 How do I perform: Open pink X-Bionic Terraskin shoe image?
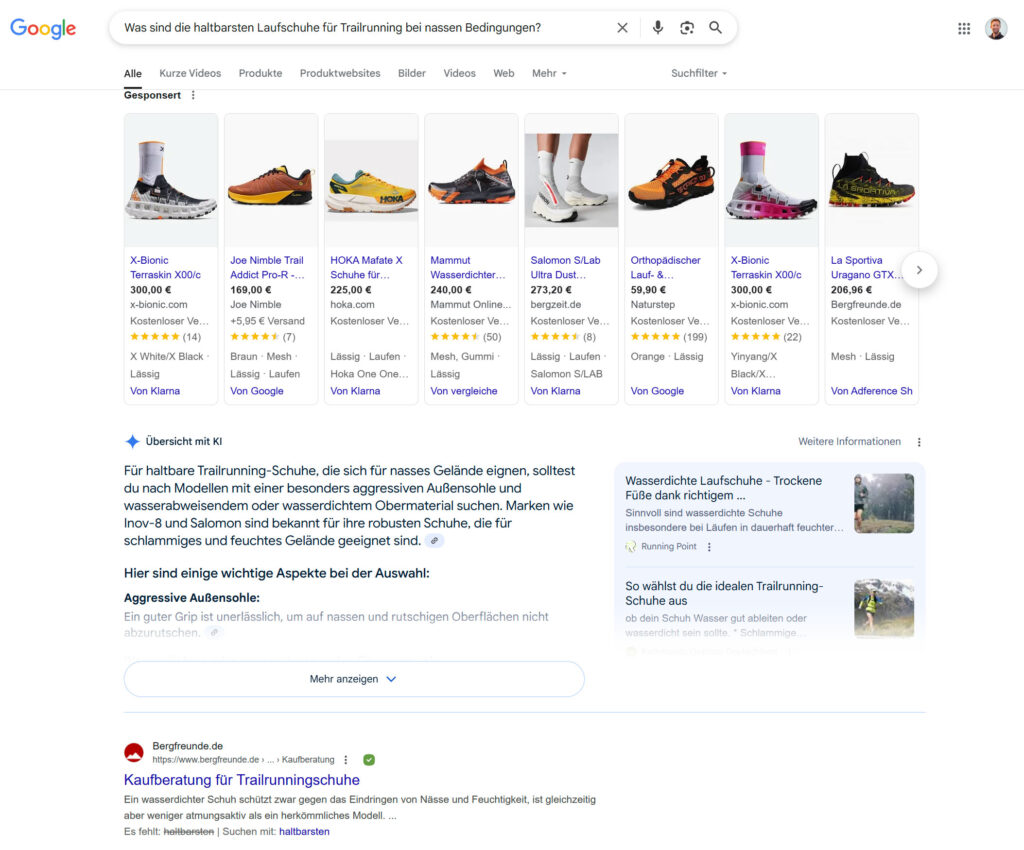tap(771, 180)
